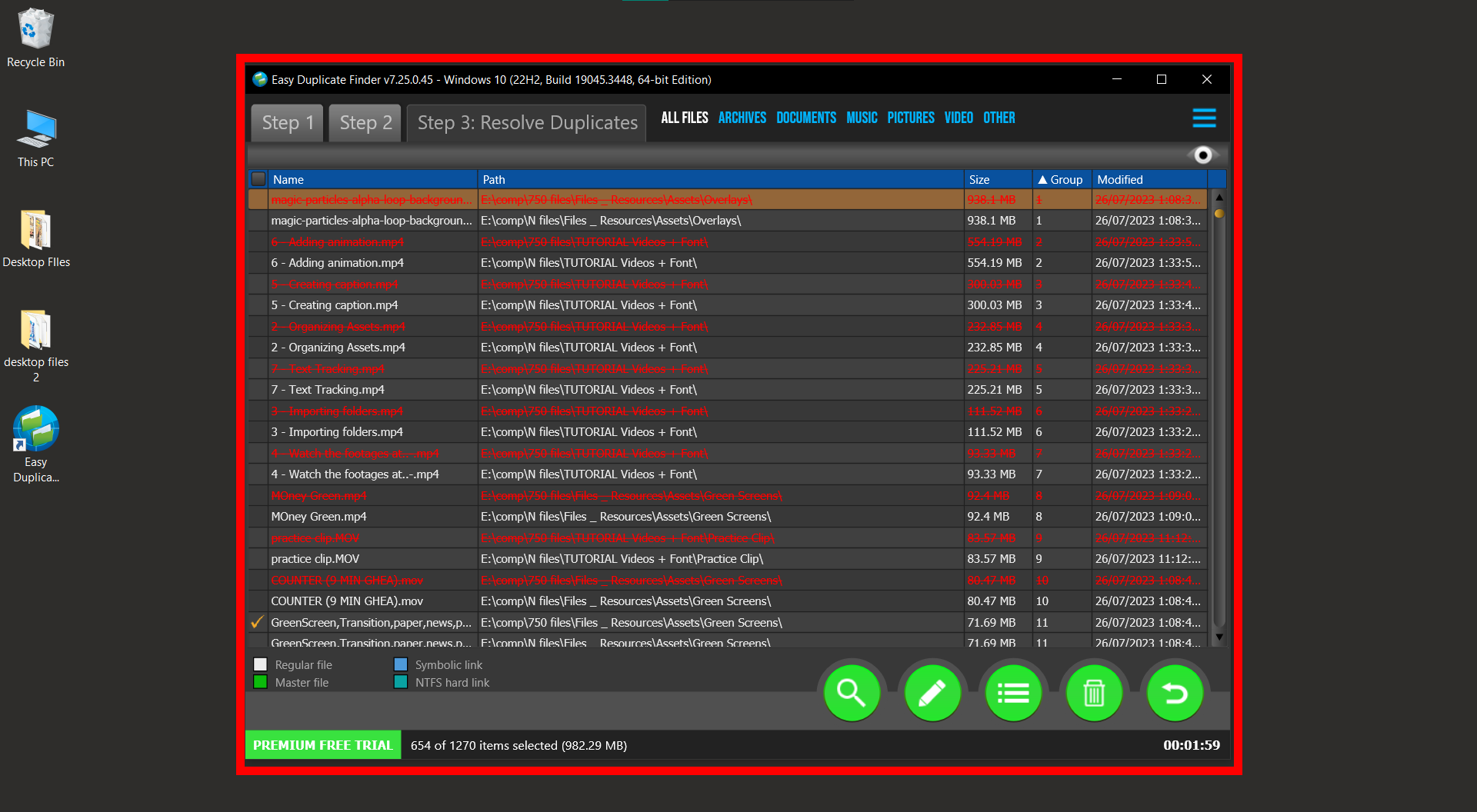
Task: Click the trash delete icon
Action: tap(1094, 692)
